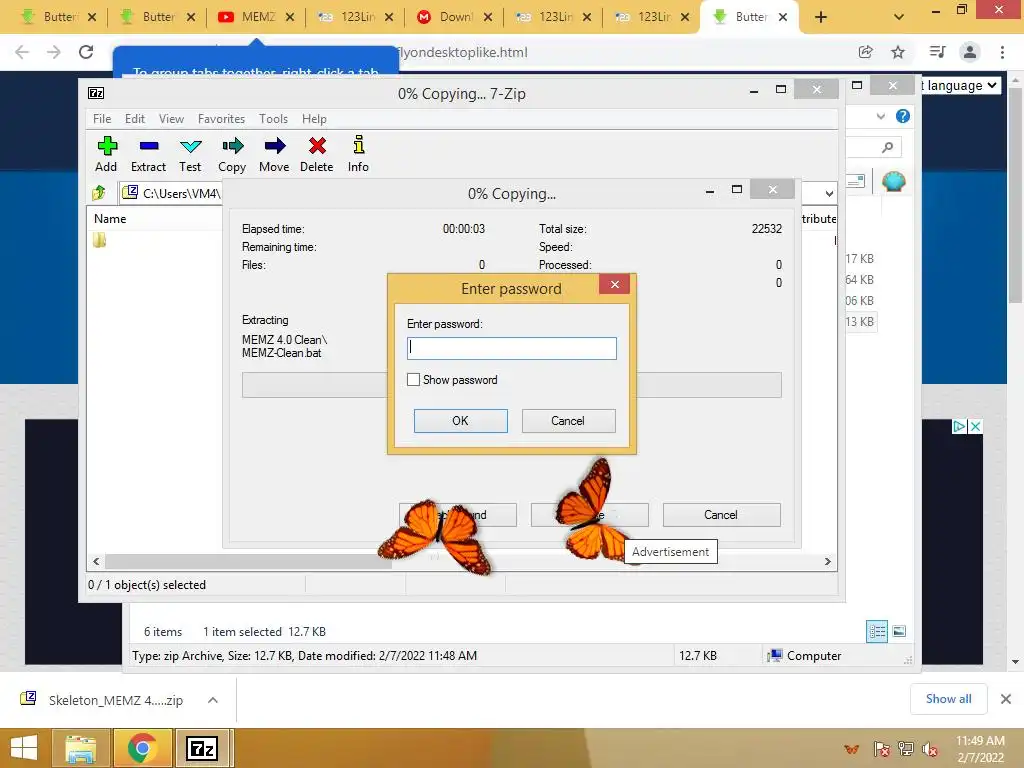Screen dimensions: 1024x768
Task: Click the Chrome share page icon
Action: [x=865, y=52]
